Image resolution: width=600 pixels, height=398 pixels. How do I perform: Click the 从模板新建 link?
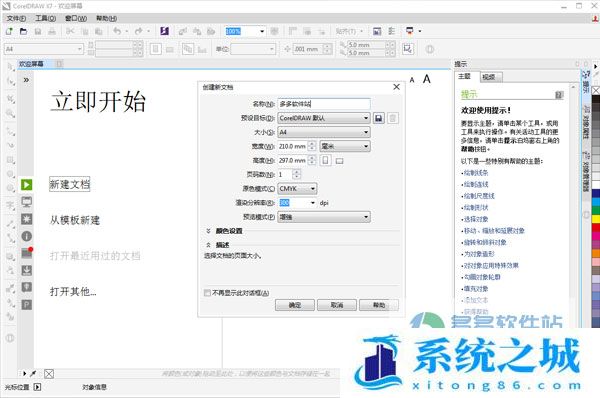tap(75, 220)
